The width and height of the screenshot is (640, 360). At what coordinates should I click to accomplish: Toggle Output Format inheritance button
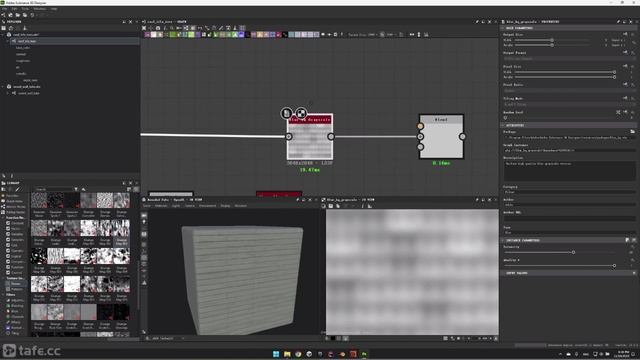pos(625,52)
